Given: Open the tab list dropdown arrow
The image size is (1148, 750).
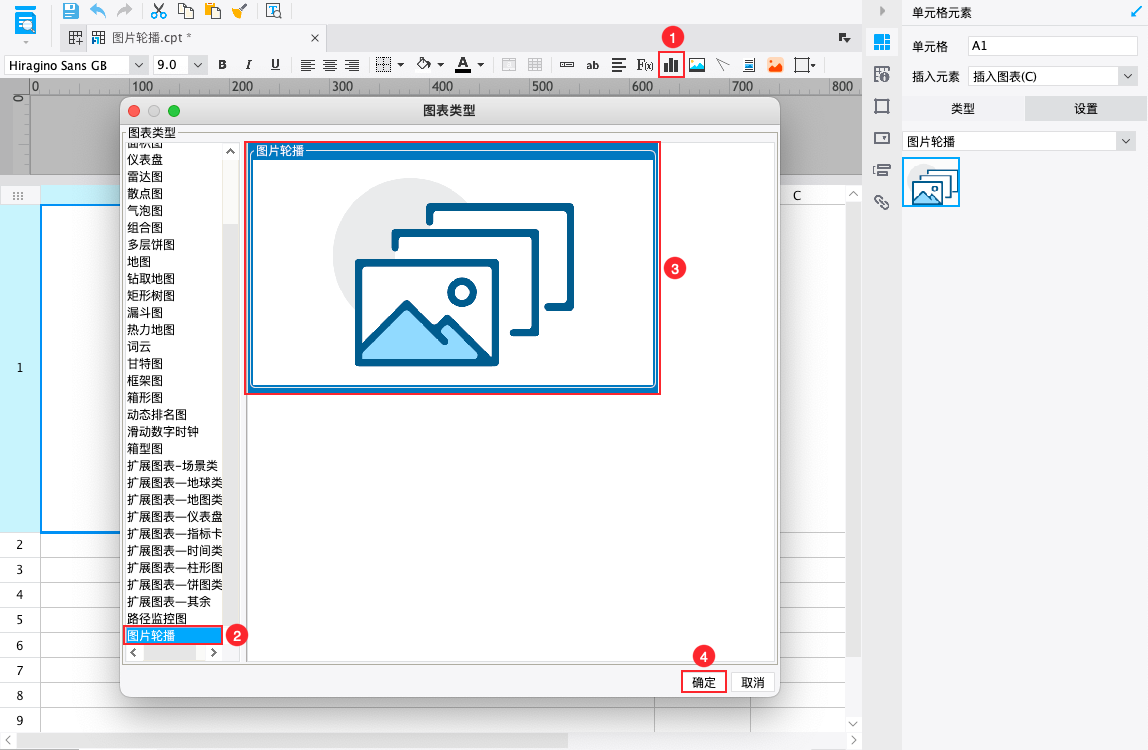Looking at the screenshot, I should point(844,37).
